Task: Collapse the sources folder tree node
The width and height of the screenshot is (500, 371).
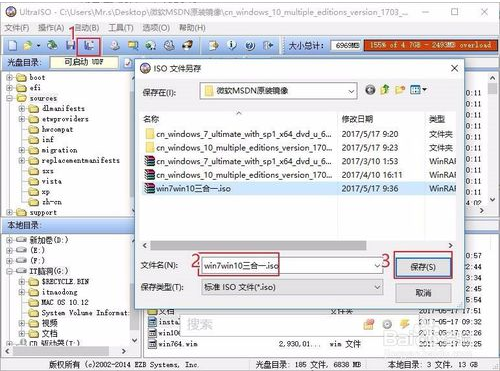Action: click(9, 98)
